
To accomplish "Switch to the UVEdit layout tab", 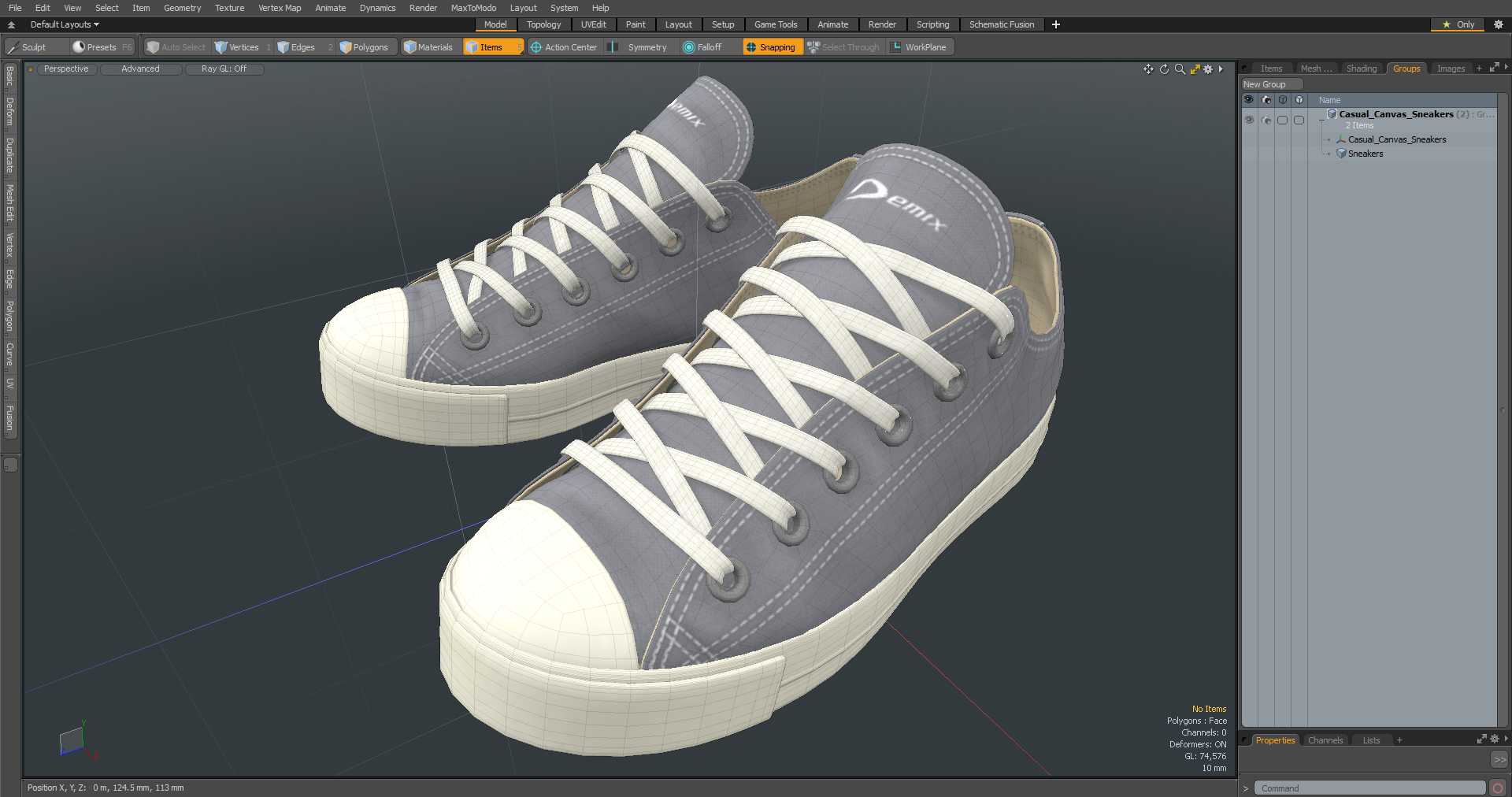I will 594,24.
